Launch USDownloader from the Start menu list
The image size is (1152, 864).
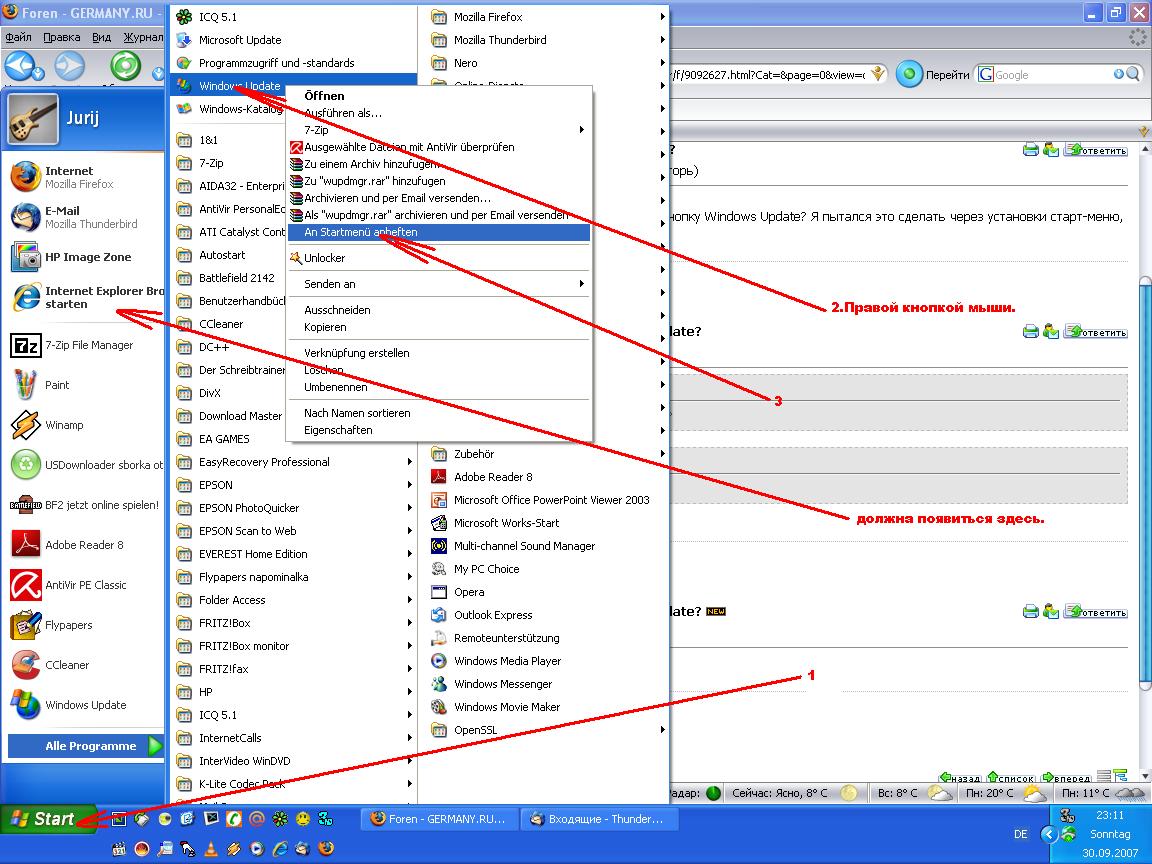pyautogui.click(x=82, y=465)
